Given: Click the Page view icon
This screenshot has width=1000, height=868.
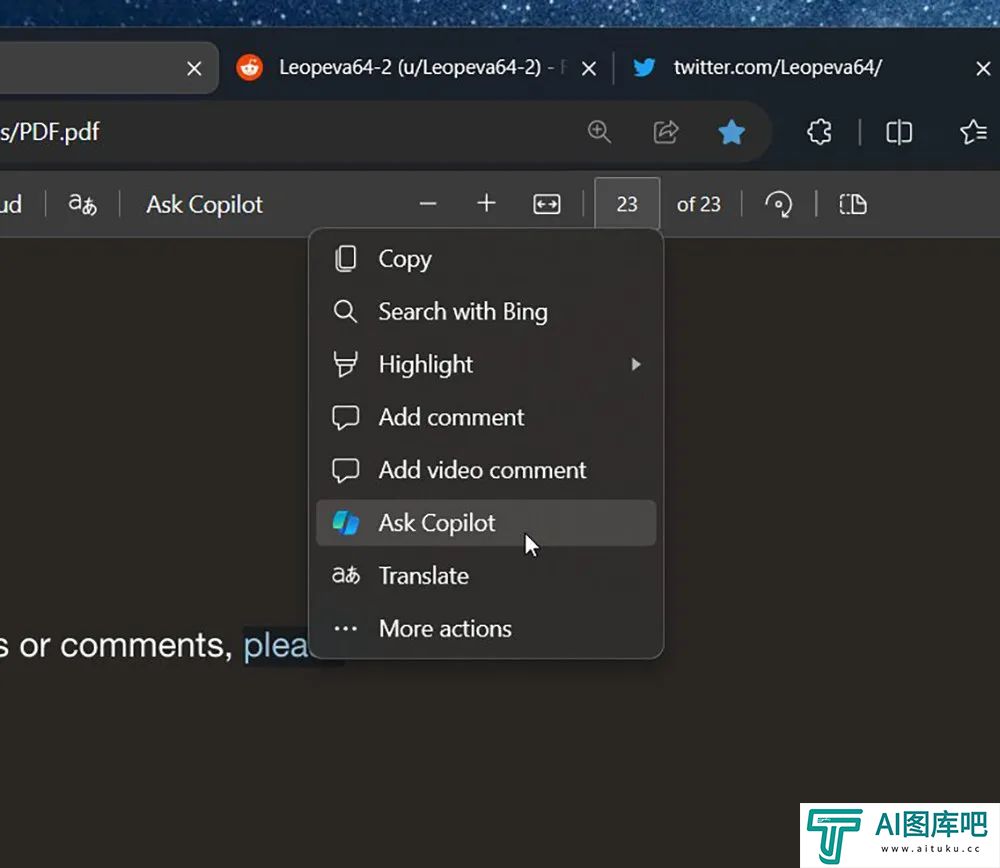Looking at the screenshot, I should [x=853, y=205].
